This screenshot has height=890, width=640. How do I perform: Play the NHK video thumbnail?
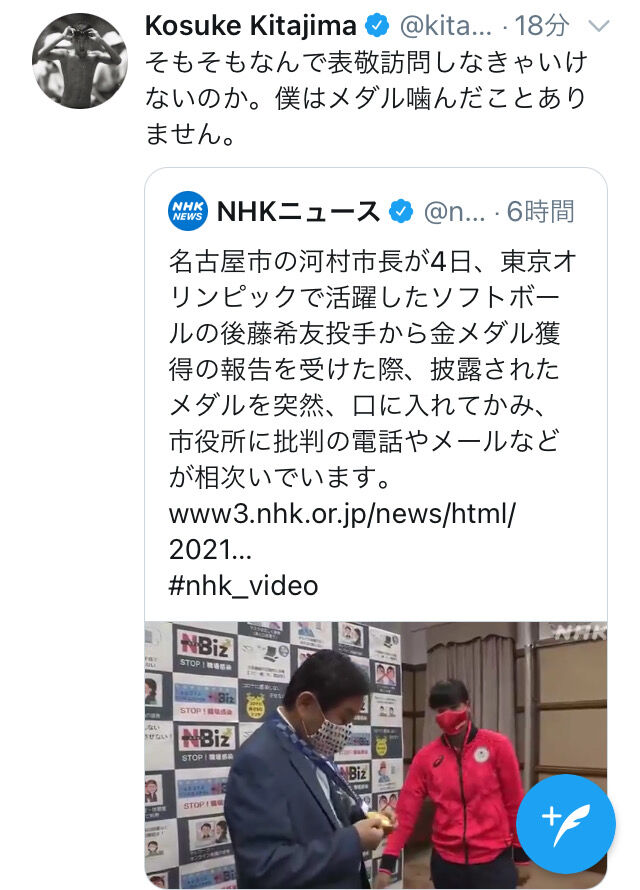376,755
